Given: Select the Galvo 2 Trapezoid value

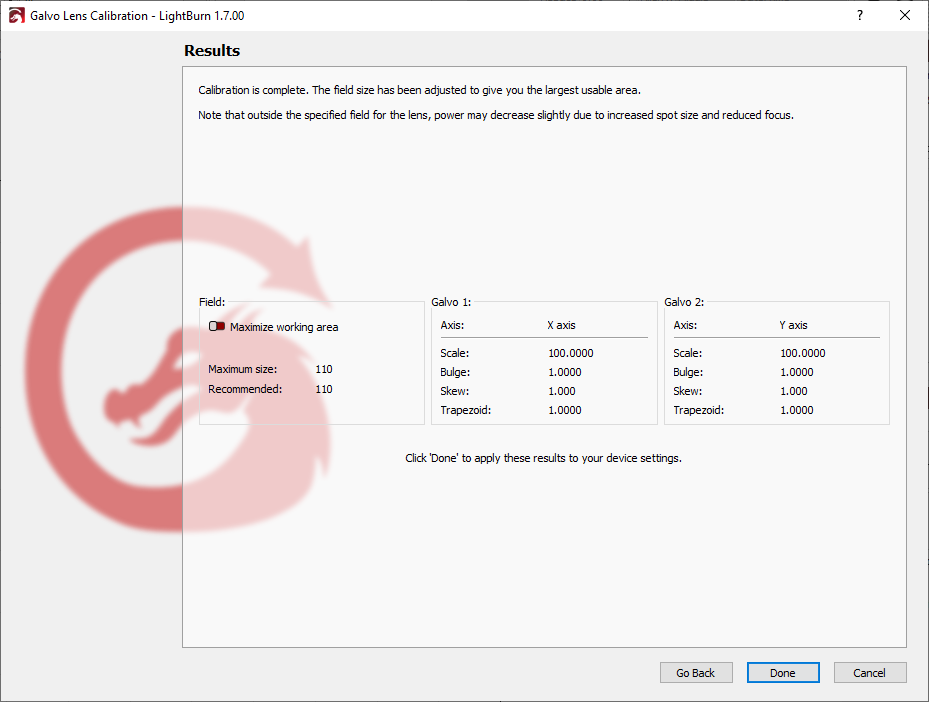Looking at the screenshot, I should point(797,410).
